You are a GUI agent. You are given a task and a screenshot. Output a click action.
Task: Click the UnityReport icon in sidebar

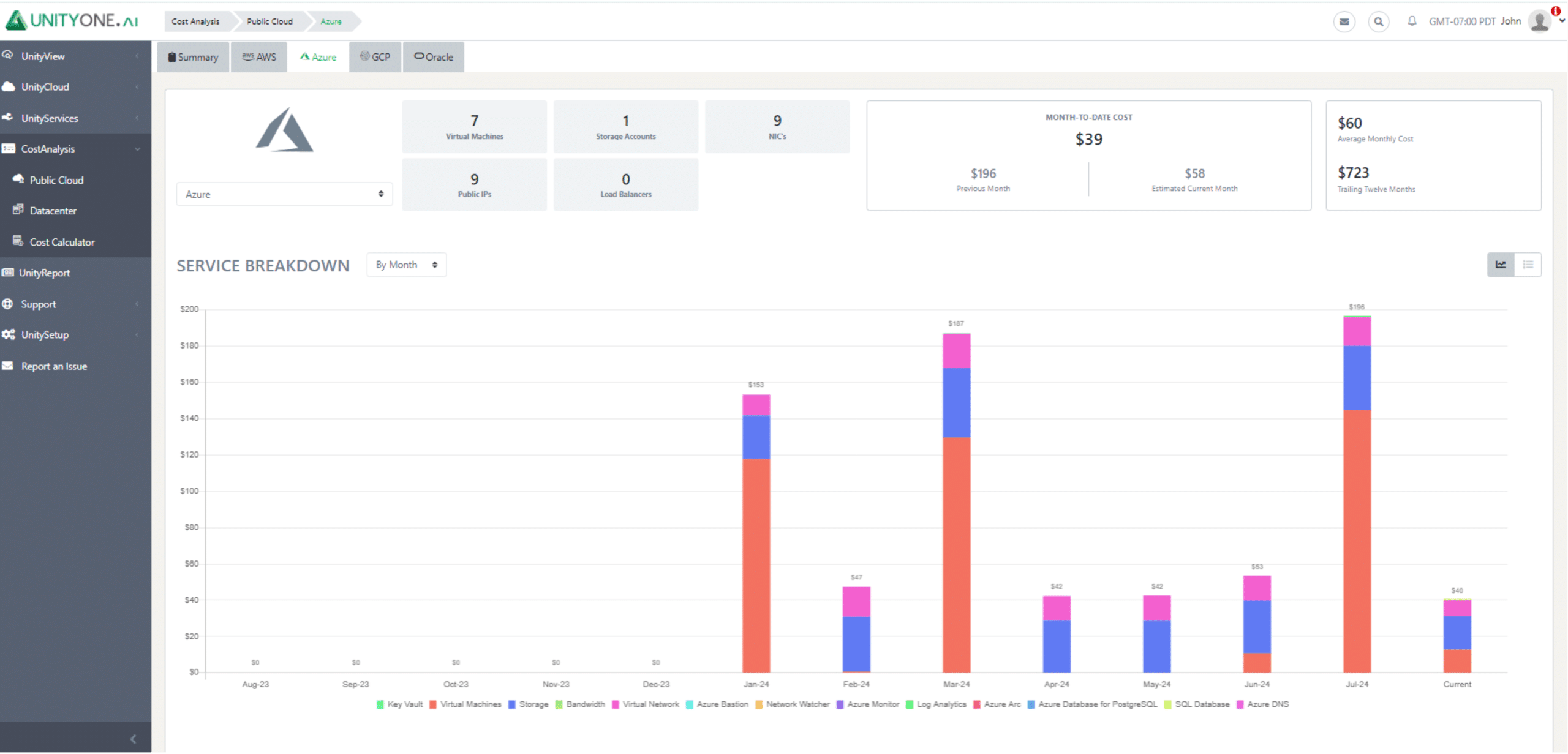8,273
